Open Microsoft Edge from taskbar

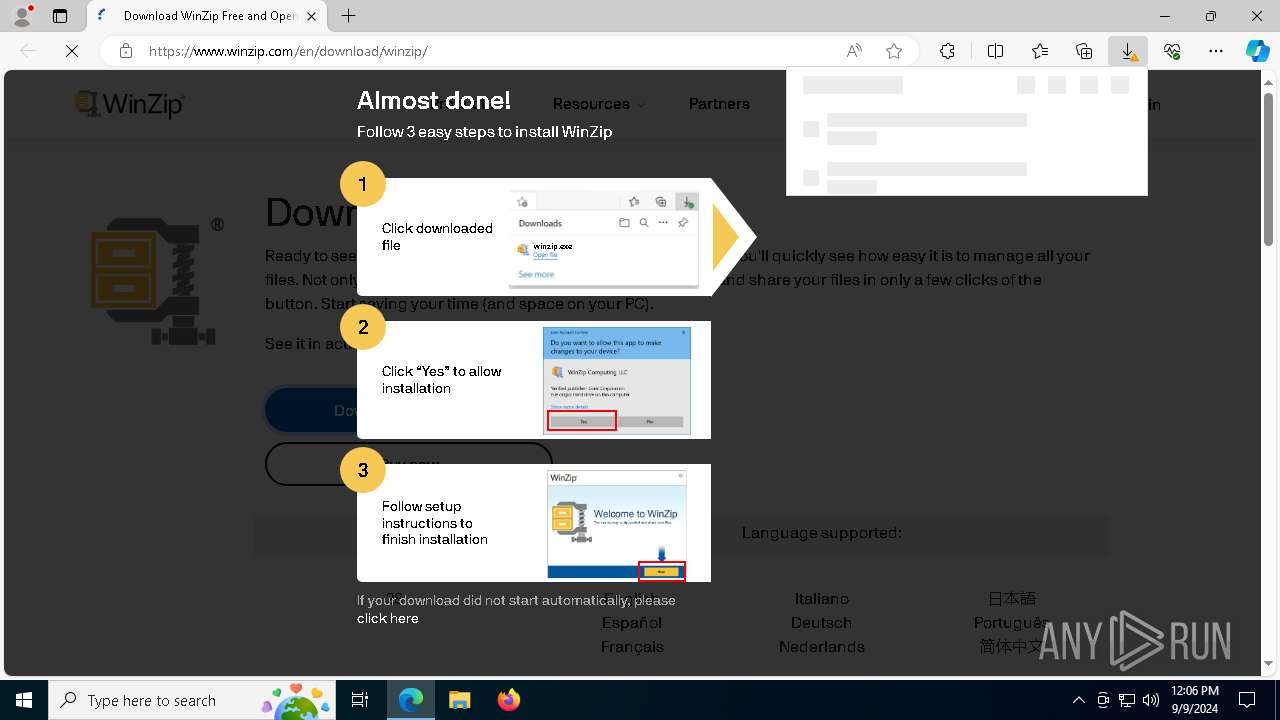click(411, 700)
